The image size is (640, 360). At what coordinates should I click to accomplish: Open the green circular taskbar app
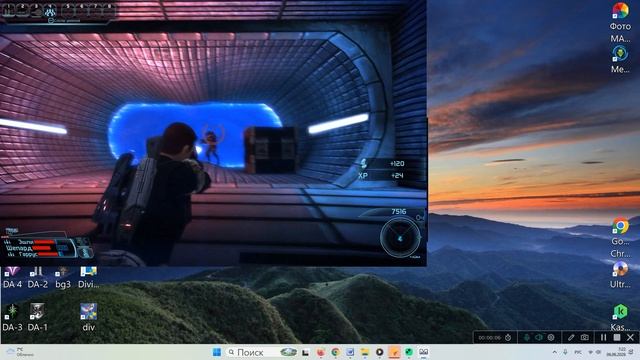tap(409, 352)
